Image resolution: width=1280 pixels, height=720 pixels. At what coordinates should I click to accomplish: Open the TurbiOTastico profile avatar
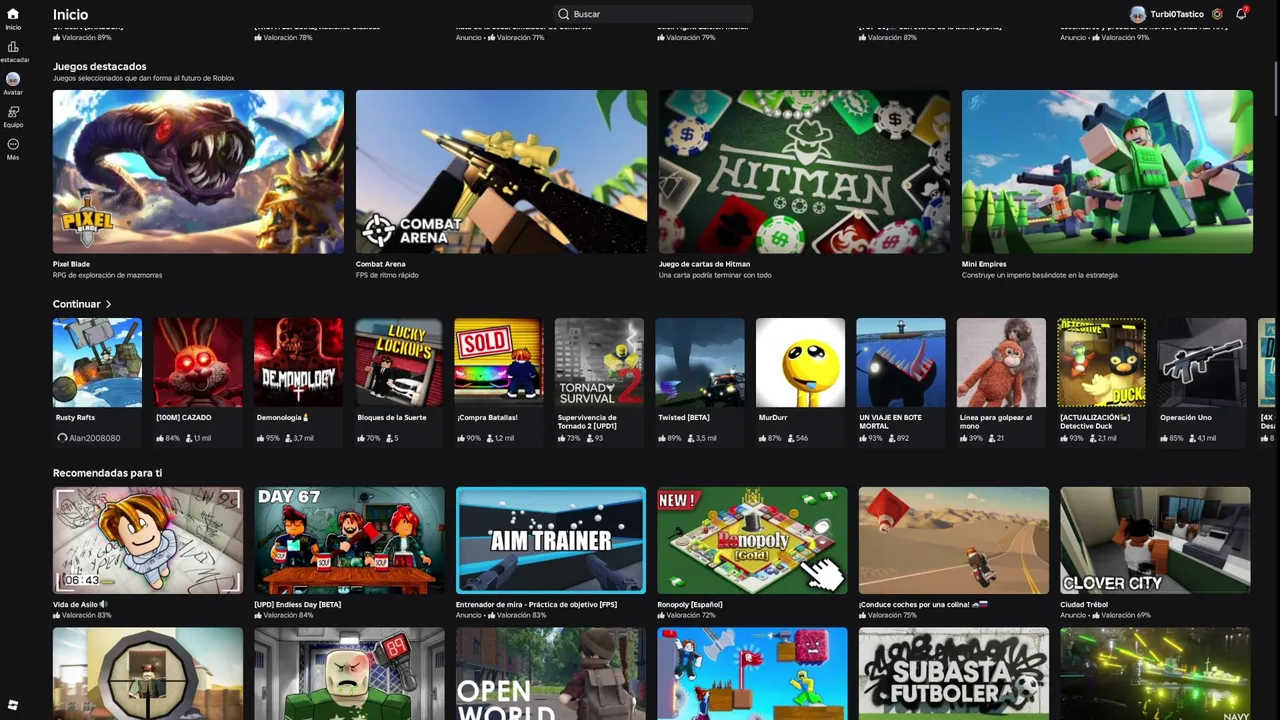click(1137, 14)
